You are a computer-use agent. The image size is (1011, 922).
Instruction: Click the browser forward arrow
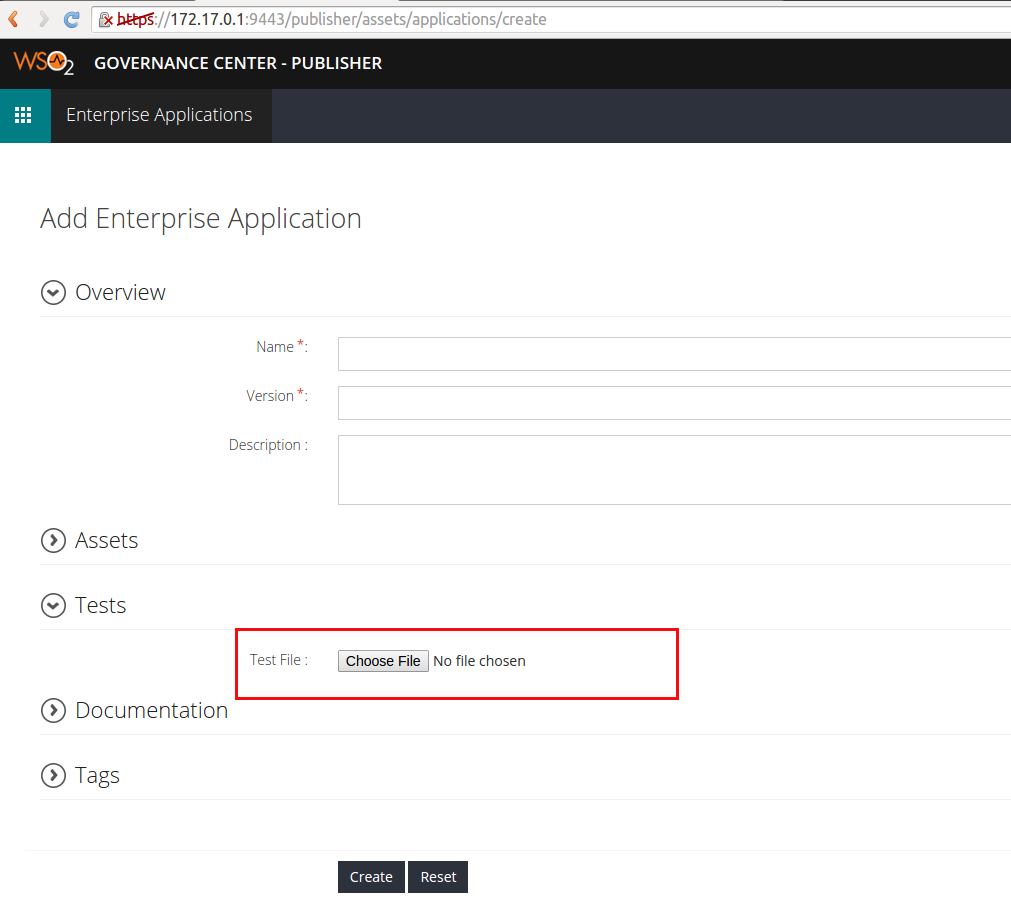[44, 19]
